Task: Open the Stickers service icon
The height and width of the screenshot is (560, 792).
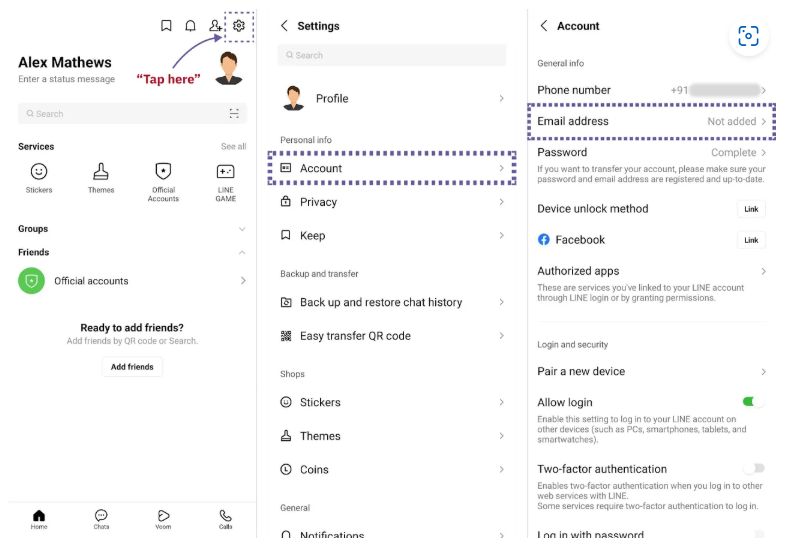Action: 39,172
